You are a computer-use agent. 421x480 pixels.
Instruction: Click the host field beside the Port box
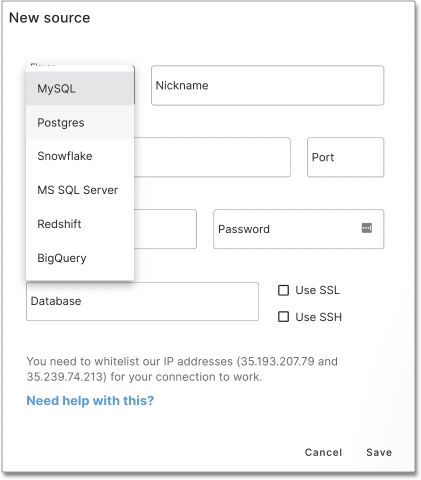pos(212,157)
